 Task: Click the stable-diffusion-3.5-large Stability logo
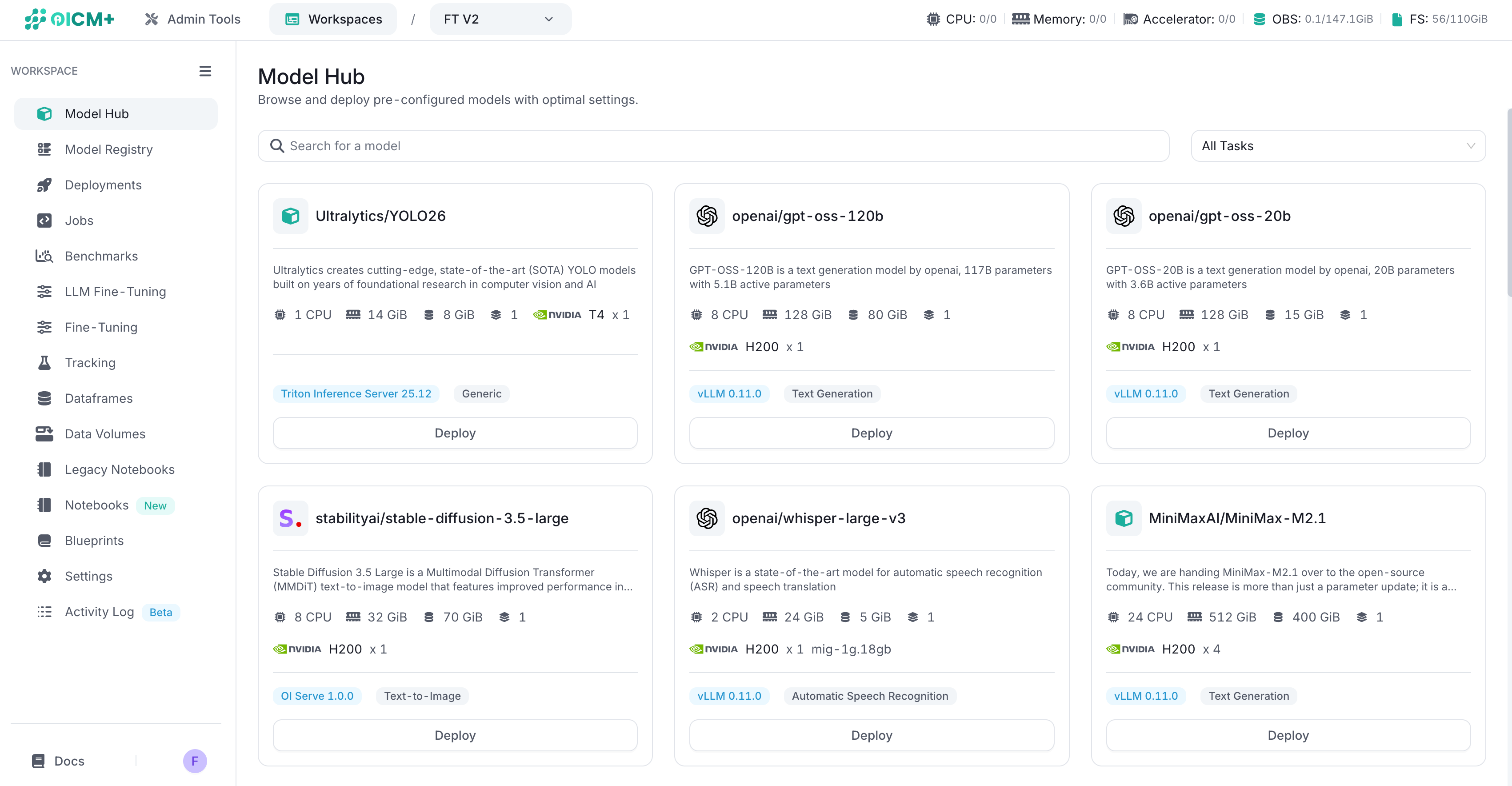point(291,518)
